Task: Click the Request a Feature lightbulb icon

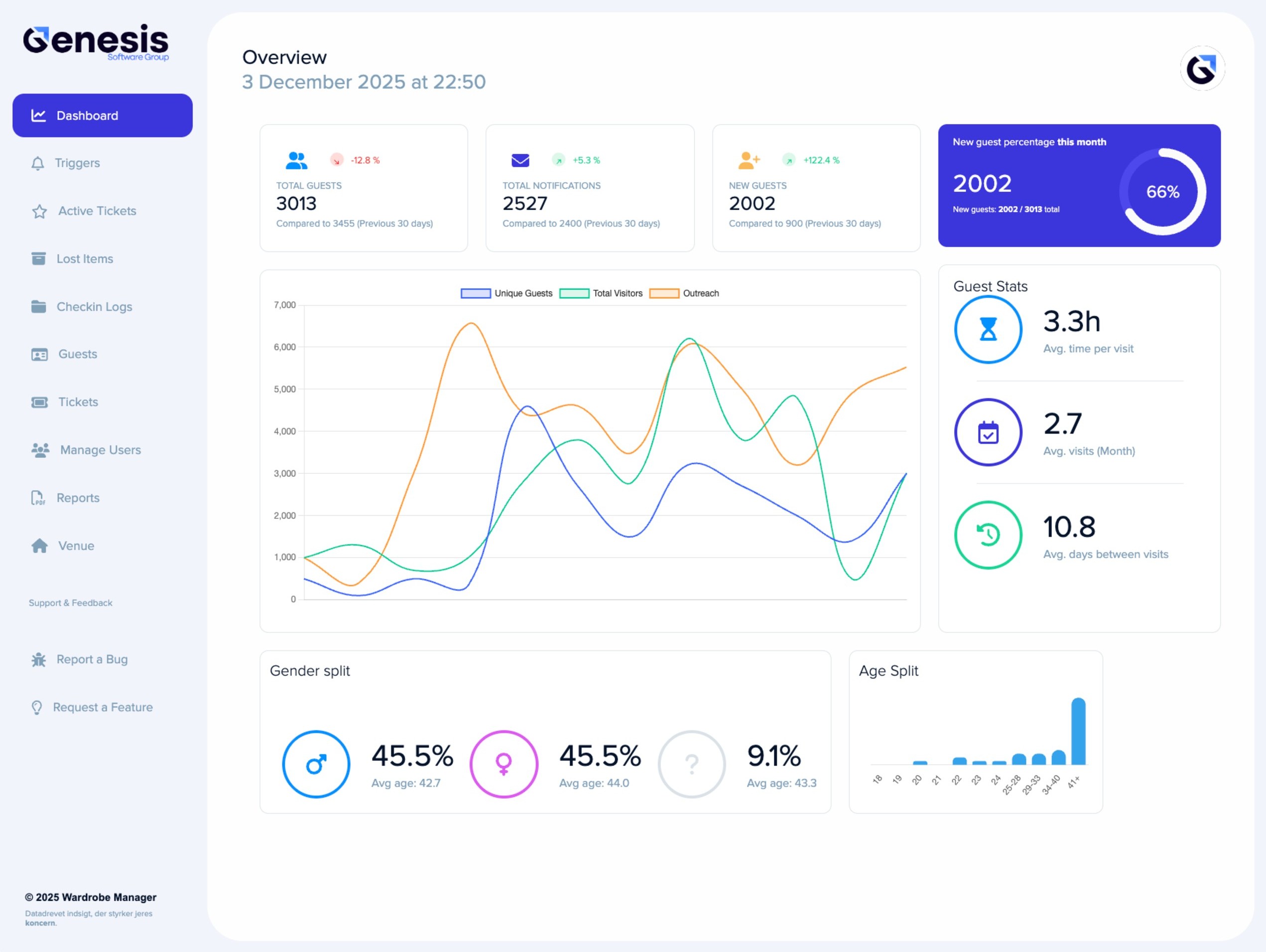Action: tap(37, 708)
